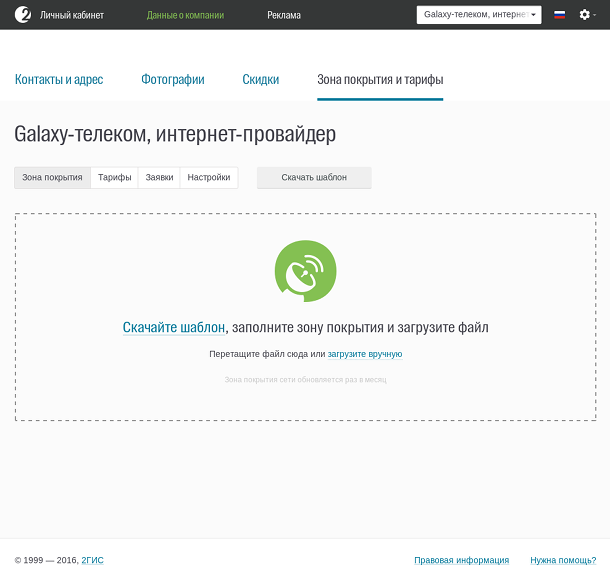Go to Данные о компании section
This screenshot has height=583, width=610.
(185, 15)
